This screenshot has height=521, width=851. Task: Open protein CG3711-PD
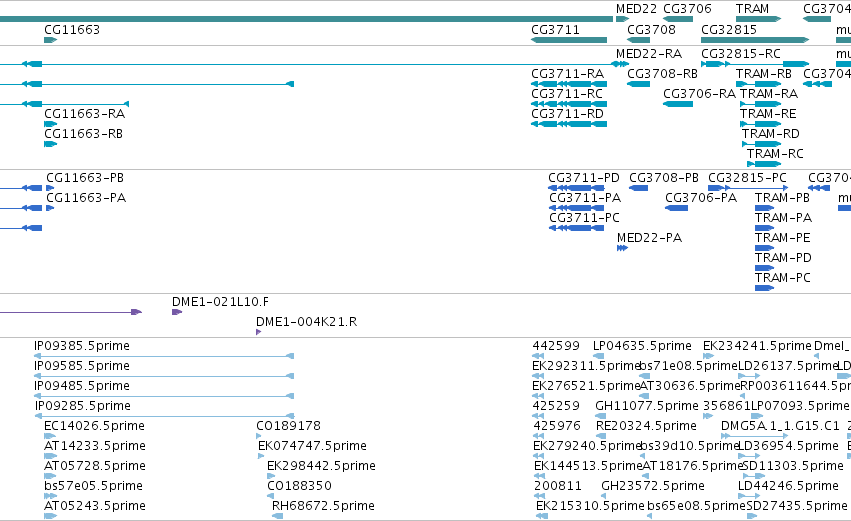583,178
